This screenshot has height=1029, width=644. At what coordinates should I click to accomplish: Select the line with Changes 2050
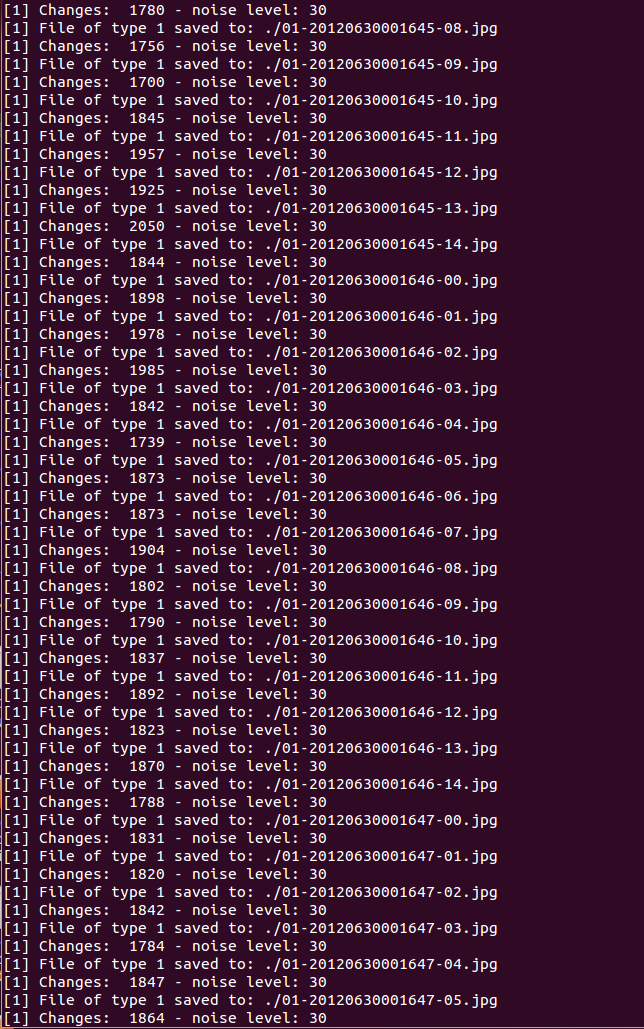click(165, 226)
